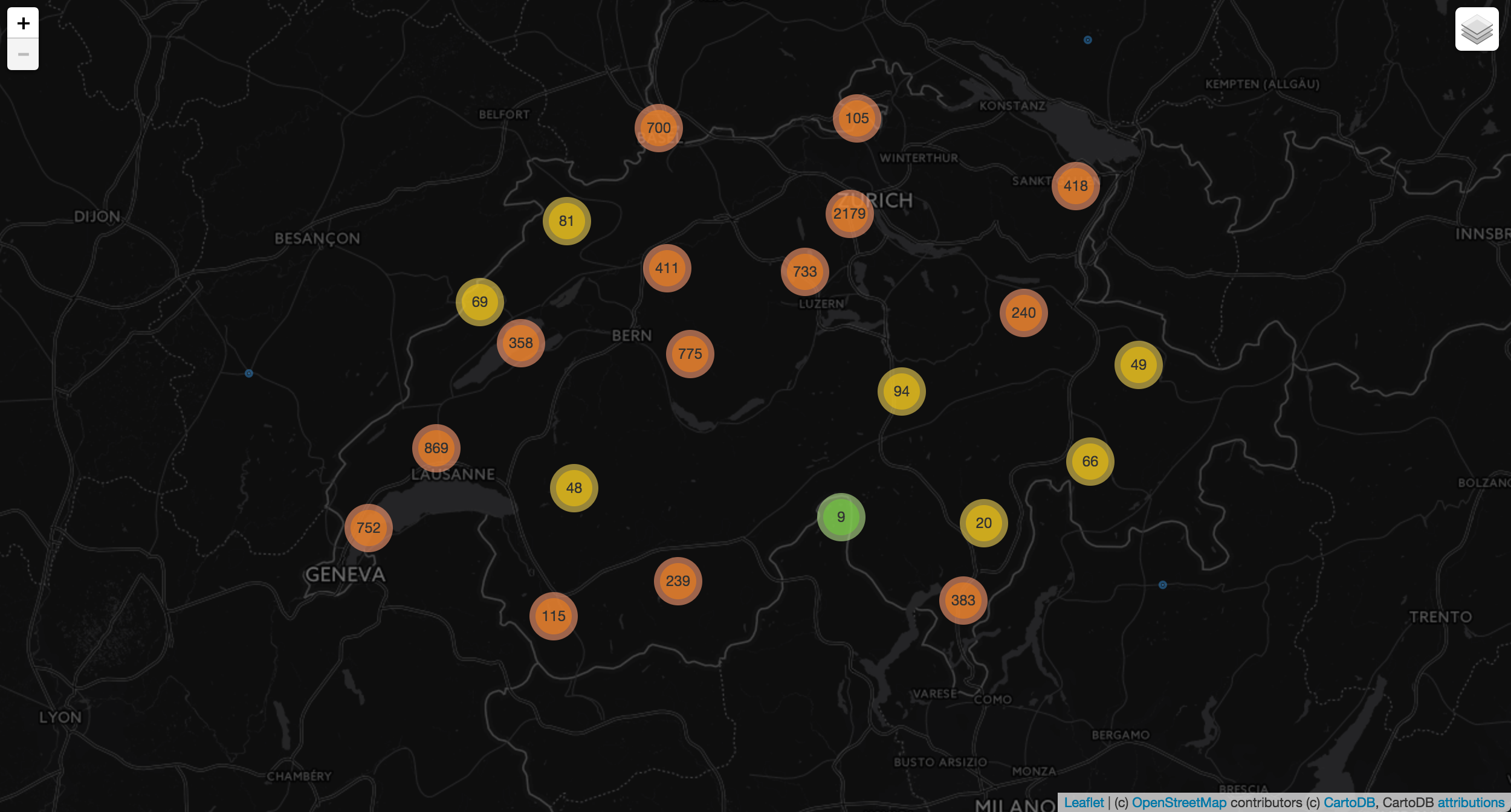Open the 733 cluster above Luzern
Image resolution: width=1511 pixels, height=812 pixels.
pyautogui.click(x=804, y=271)
